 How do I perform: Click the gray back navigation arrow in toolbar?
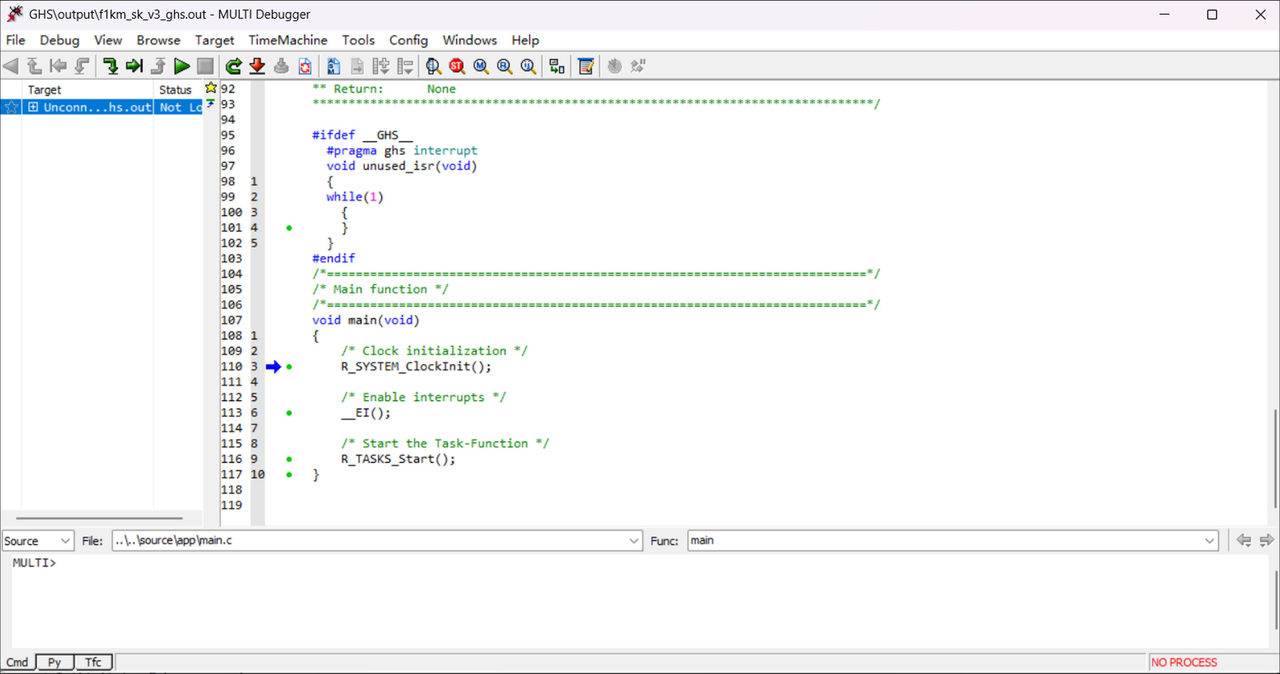click(11, 66)
